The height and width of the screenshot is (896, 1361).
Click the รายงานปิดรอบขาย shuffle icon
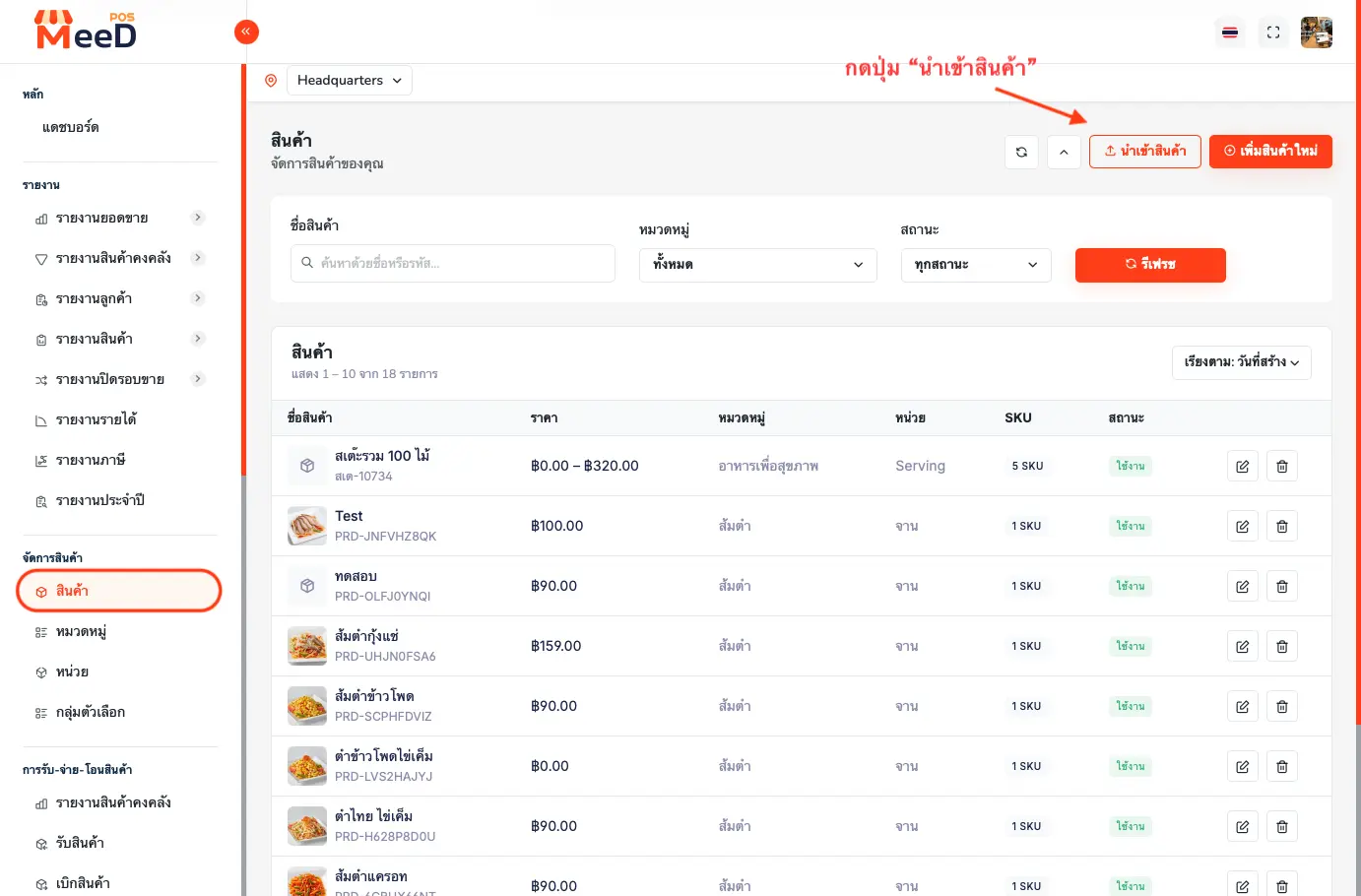[x=41, y=380]
